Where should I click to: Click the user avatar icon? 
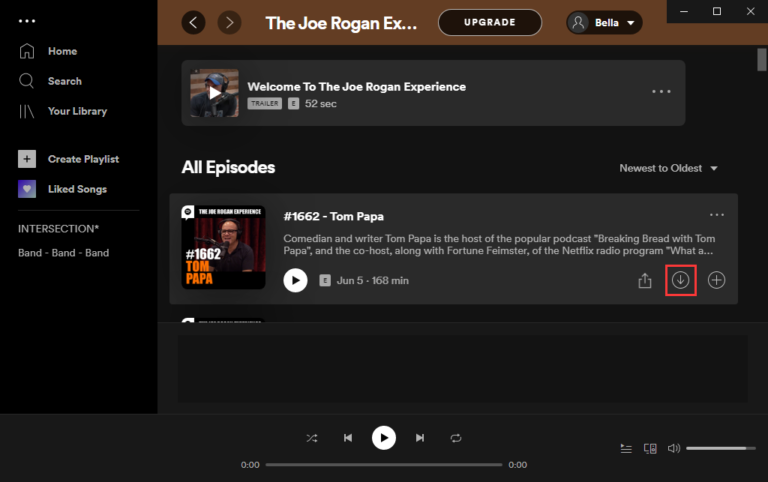pos(578,23)
